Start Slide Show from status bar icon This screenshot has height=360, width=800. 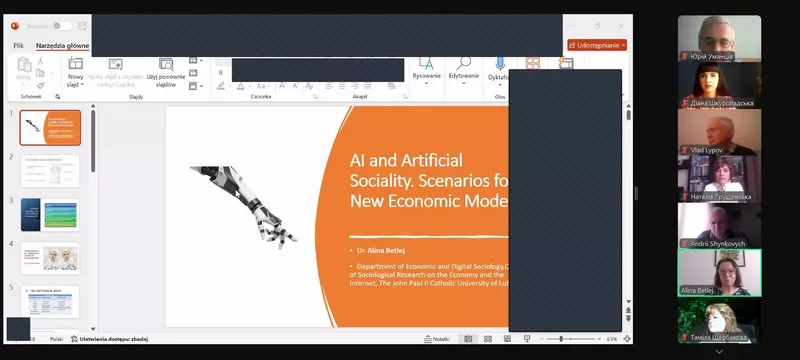pyautogui.click(x=527, y=339)
